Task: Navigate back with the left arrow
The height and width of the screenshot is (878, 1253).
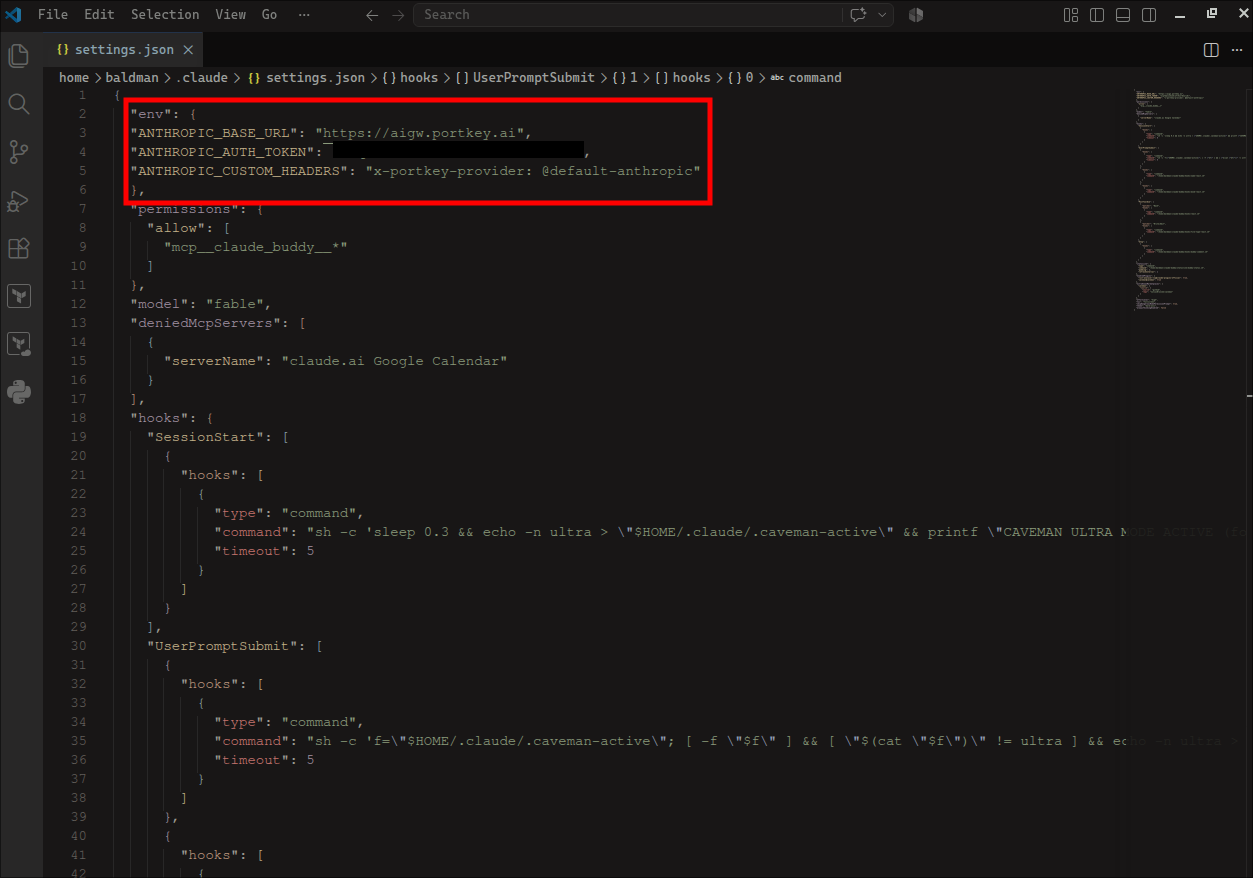Action: 372,15
